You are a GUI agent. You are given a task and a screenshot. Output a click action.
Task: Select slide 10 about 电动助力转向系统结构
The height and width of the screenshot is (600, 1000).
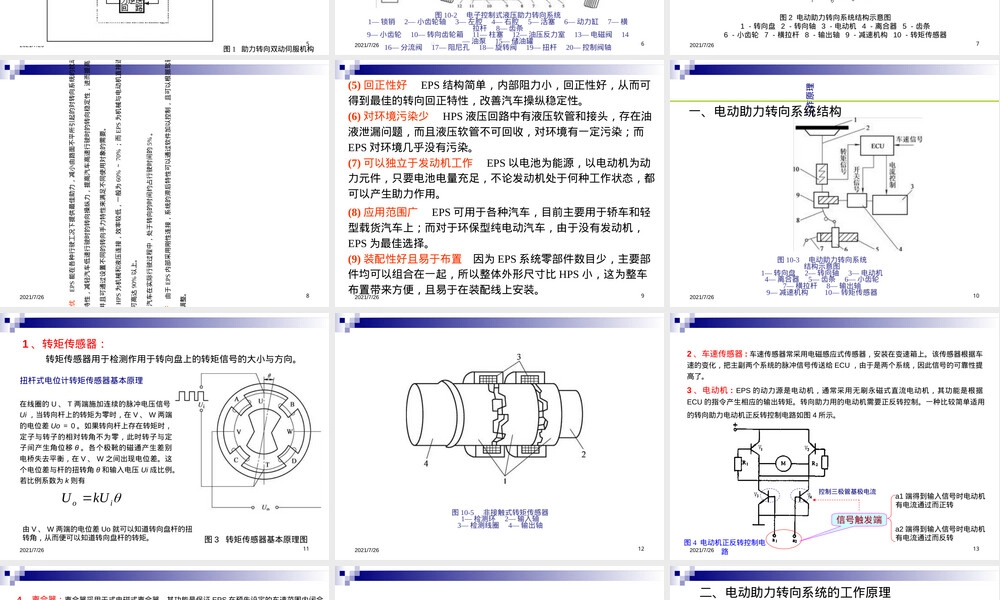point(834,184)
